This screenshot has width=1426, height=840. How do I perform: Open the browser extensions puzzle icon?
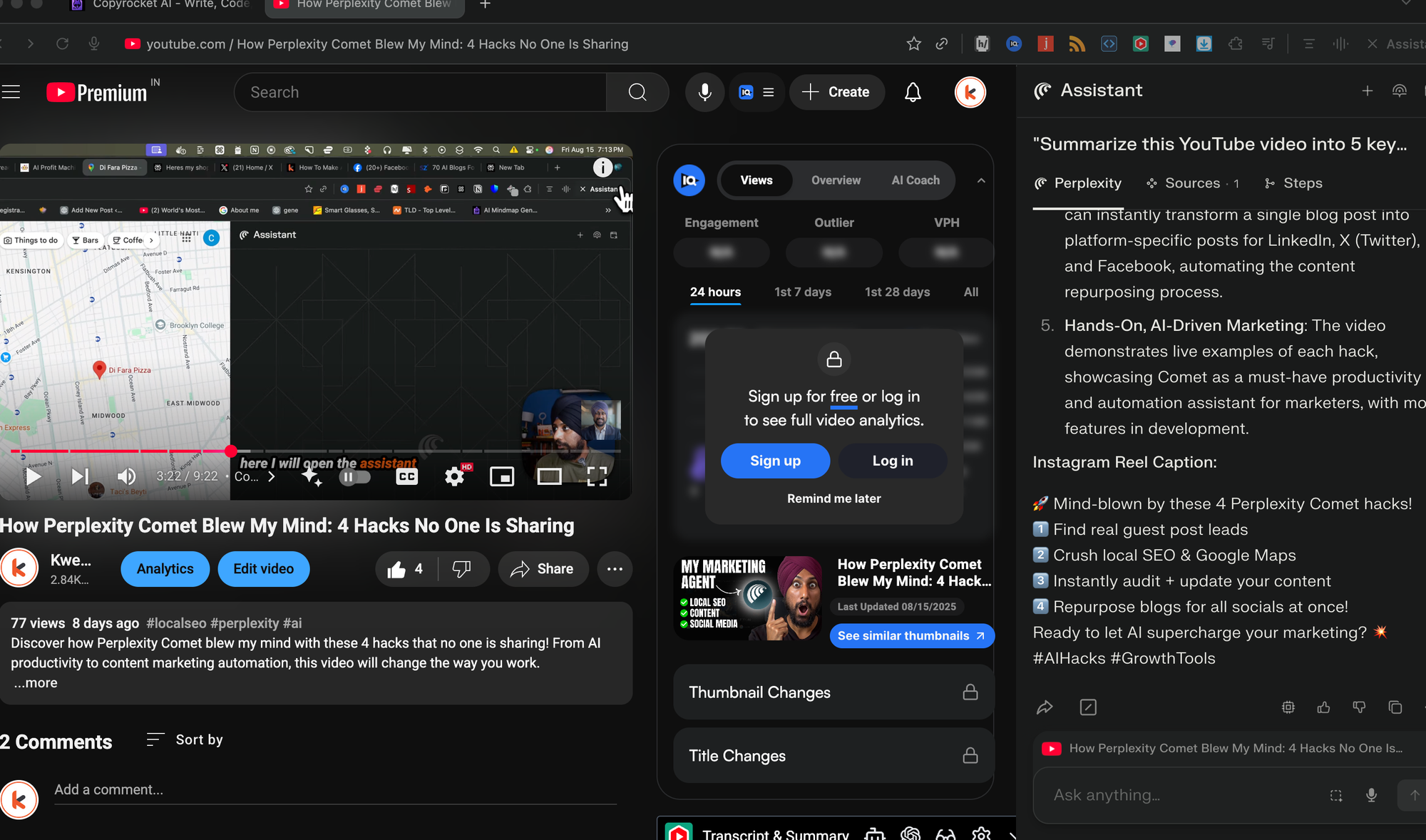coord(1235,43)
